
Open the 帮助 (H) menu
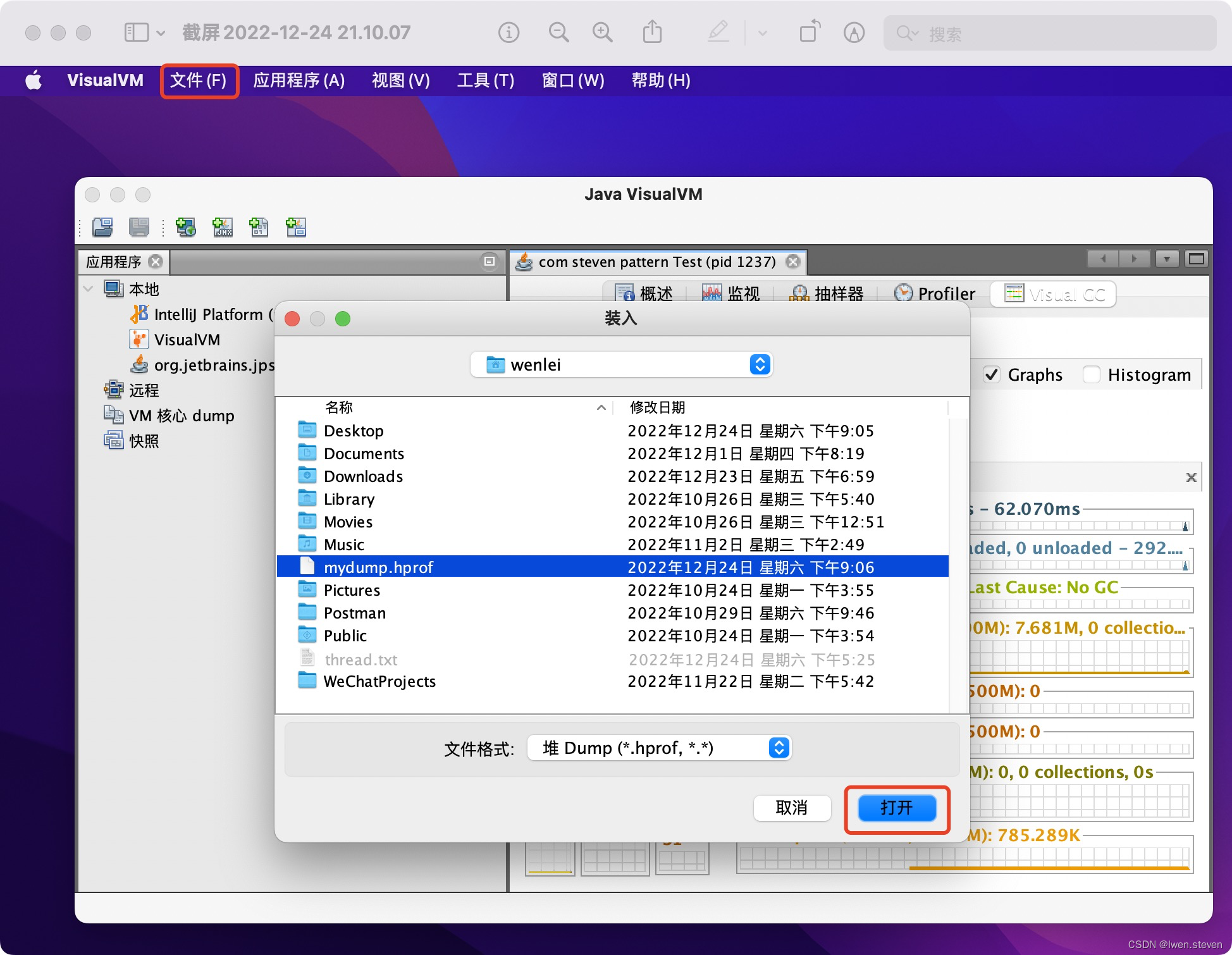click(x=661, y=80)
